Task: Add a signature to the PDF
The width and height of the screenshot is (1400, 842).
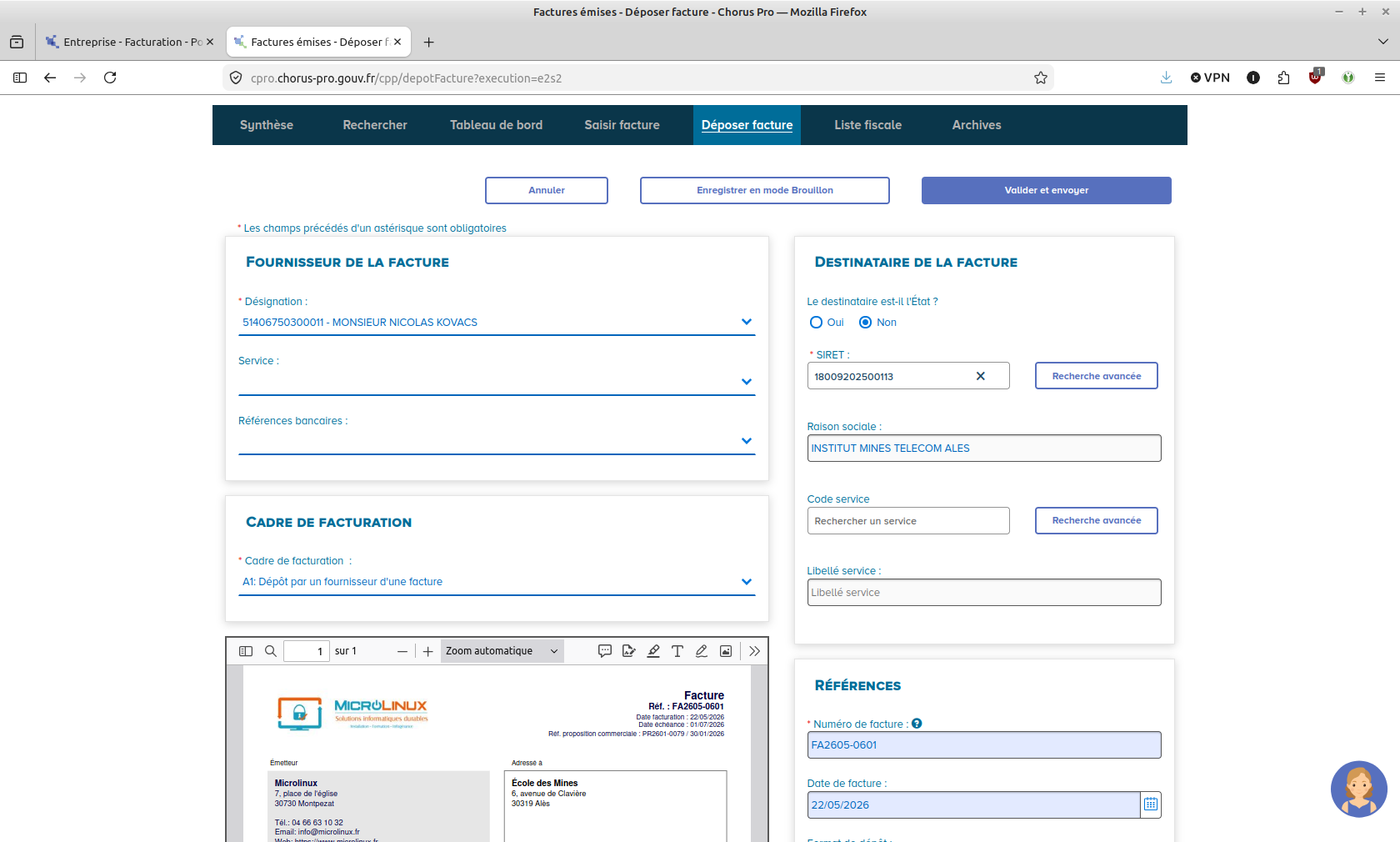Action: pyautogui.click(x=629, y=651)
